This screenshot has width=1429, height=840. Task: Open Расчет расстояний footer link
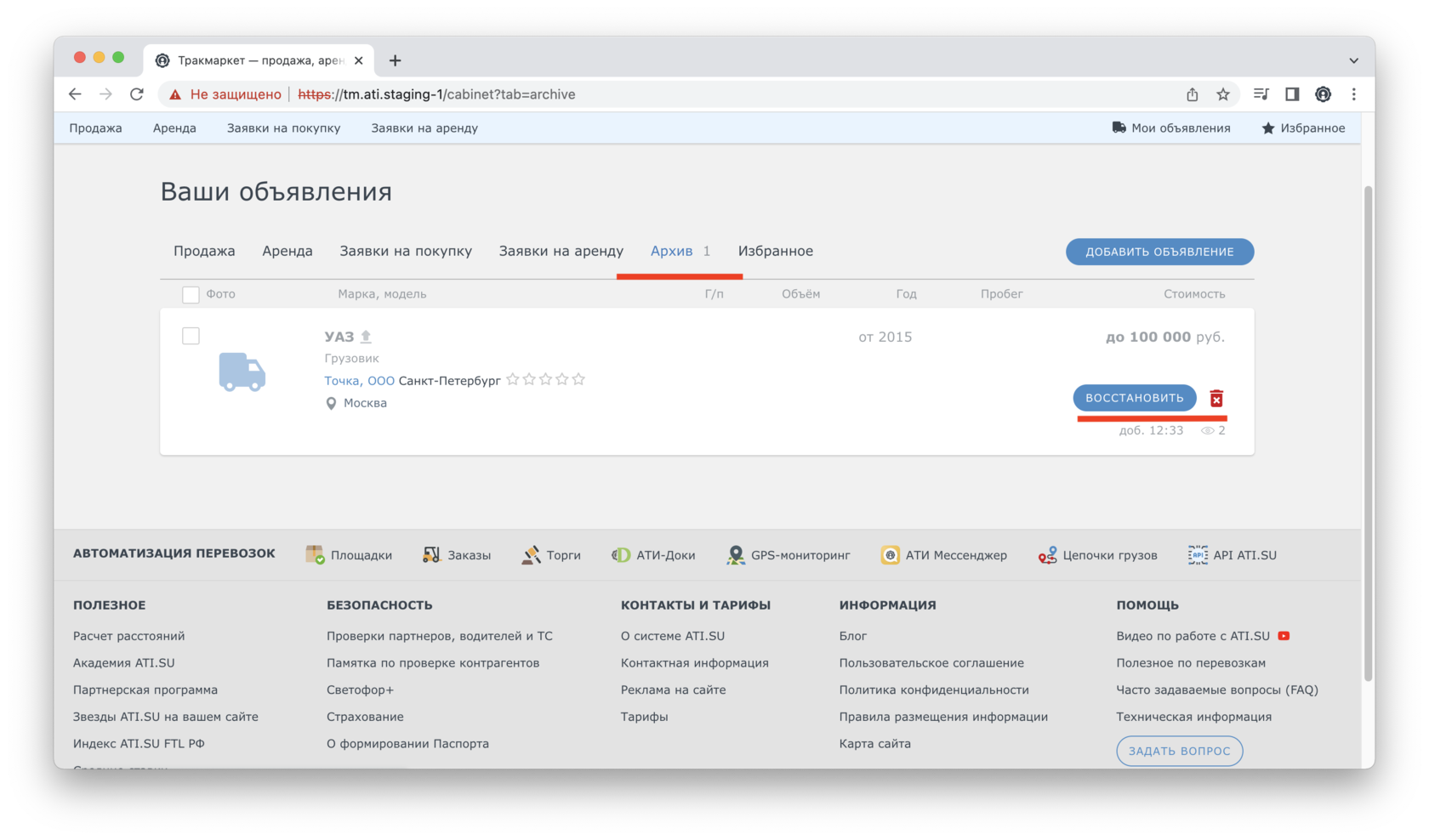pyautogui.click(x=128, y=636)
